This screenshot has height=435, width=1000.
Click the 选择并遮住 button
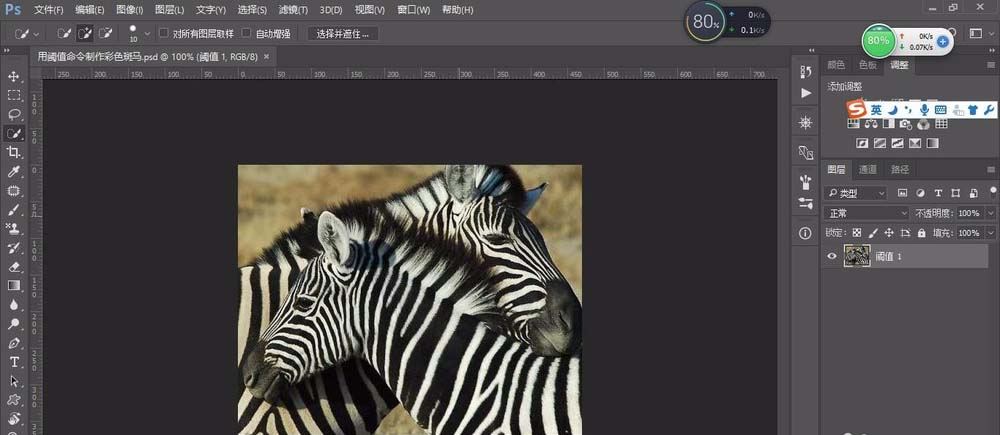pos(342,34)
